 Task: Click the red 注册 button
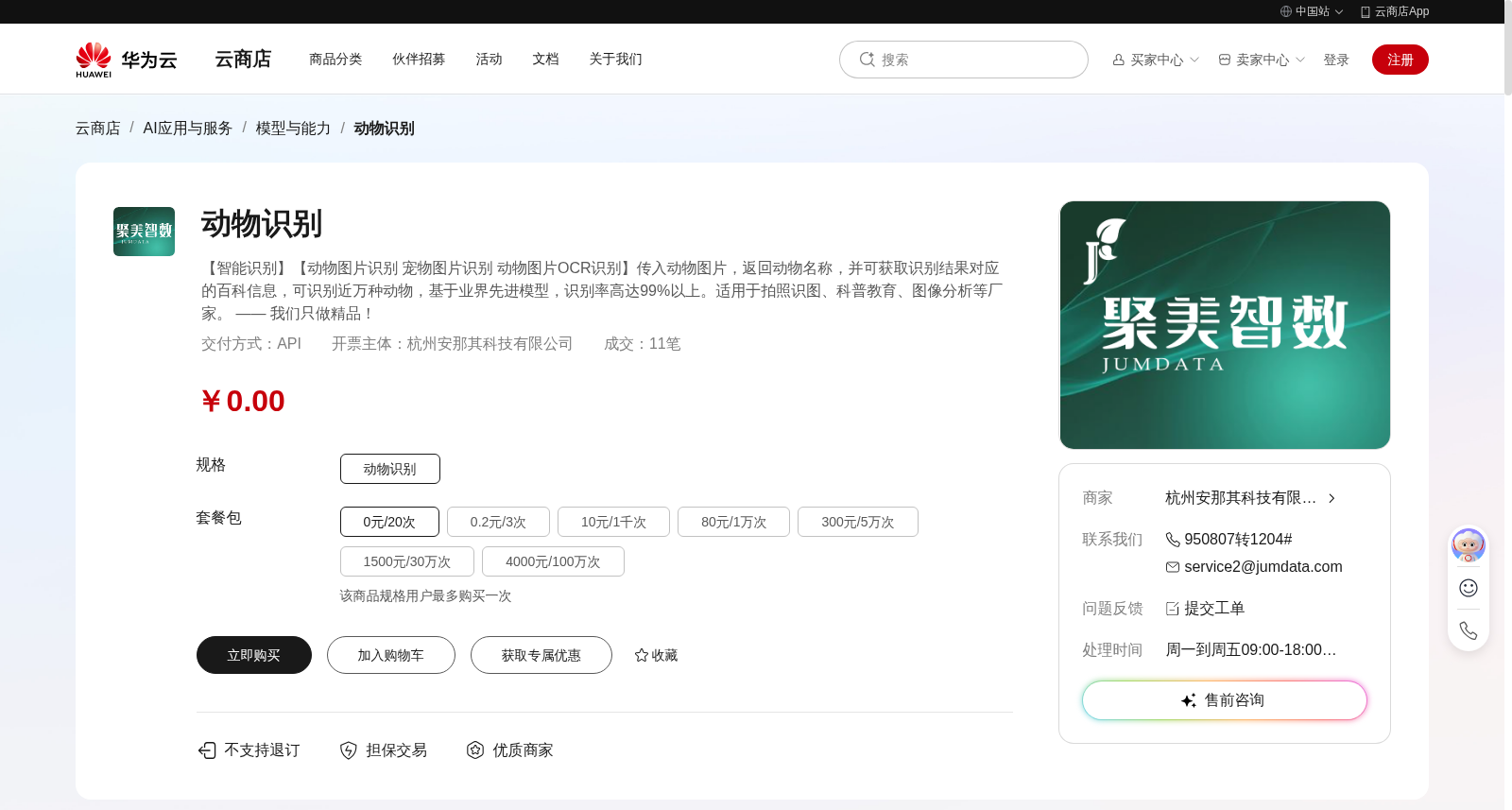pos(1400,60)
